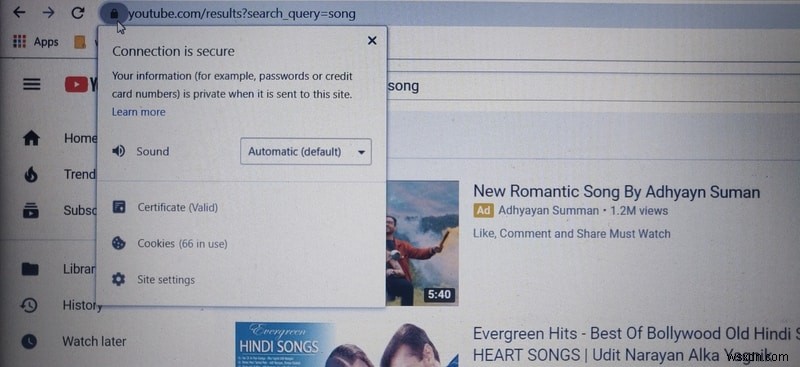Screen dimensions: 800x367
Task: Click the cookie icon in the popup
Action: 118,243
